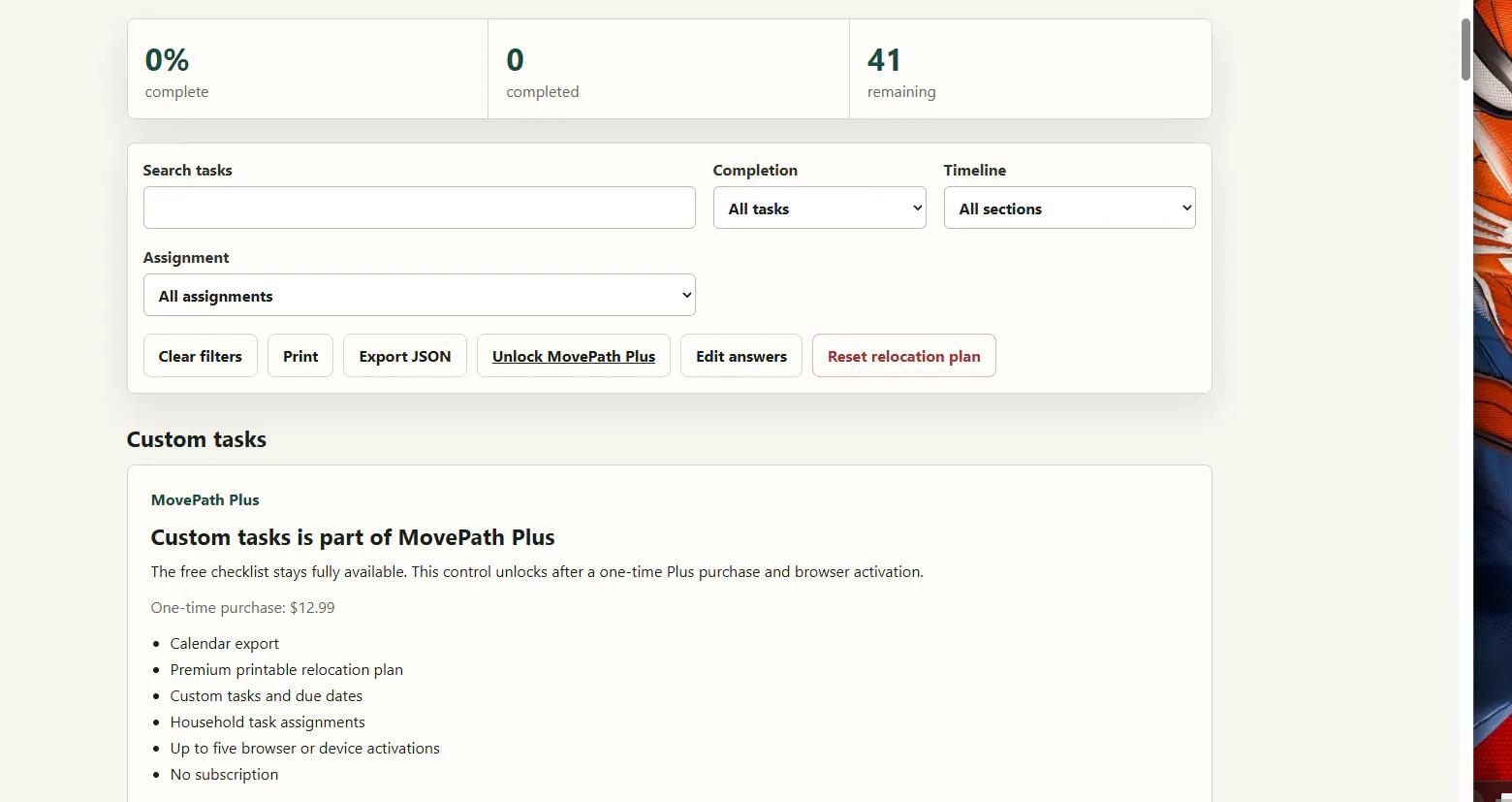Click 'Custom tasks is part of MovePath Plus' heading

tap(353, 537)
